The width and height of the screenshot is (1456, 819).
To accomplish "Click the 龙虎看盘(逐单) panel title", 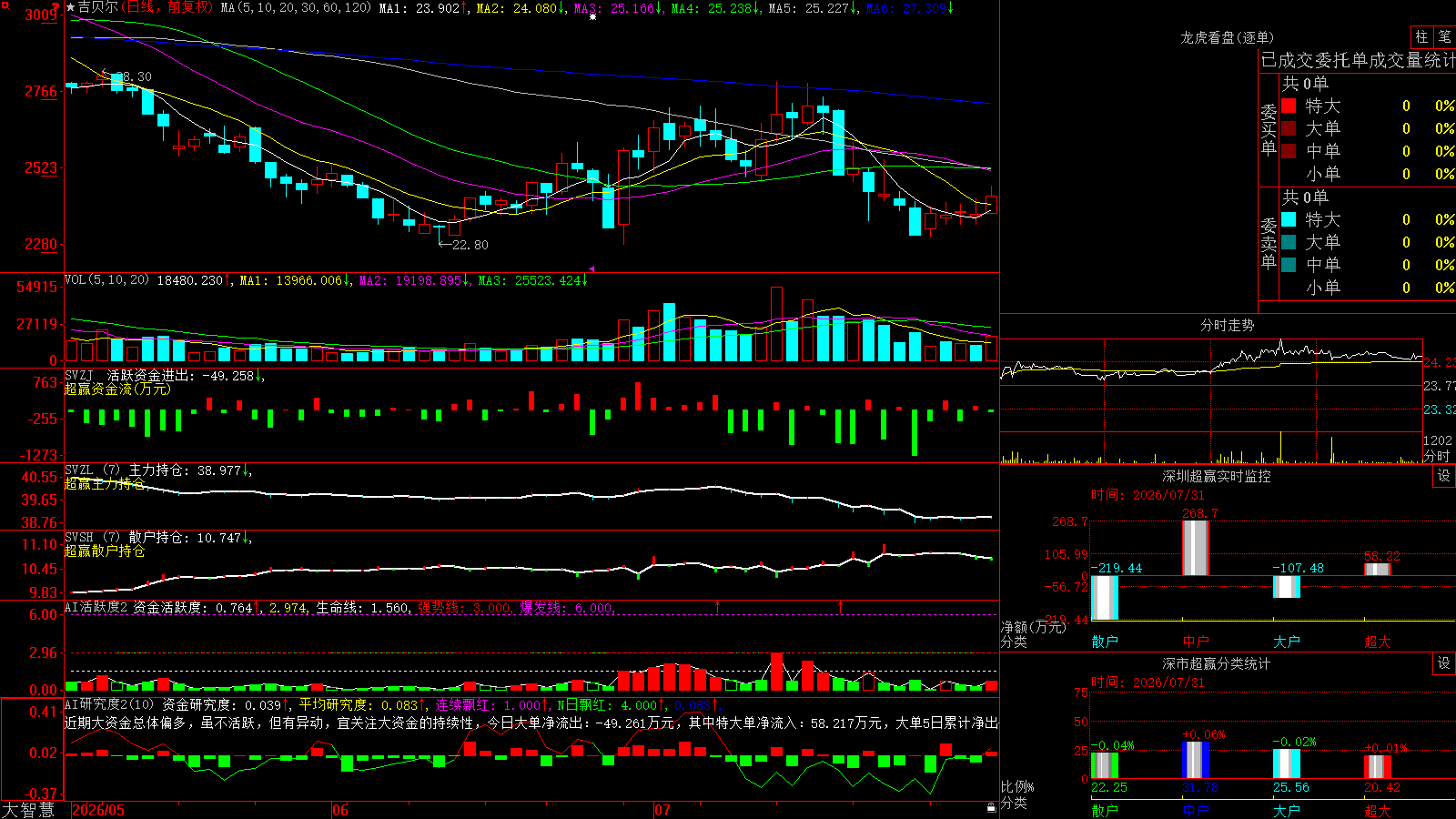I will pyautogui.click(x=1227, y=37).
